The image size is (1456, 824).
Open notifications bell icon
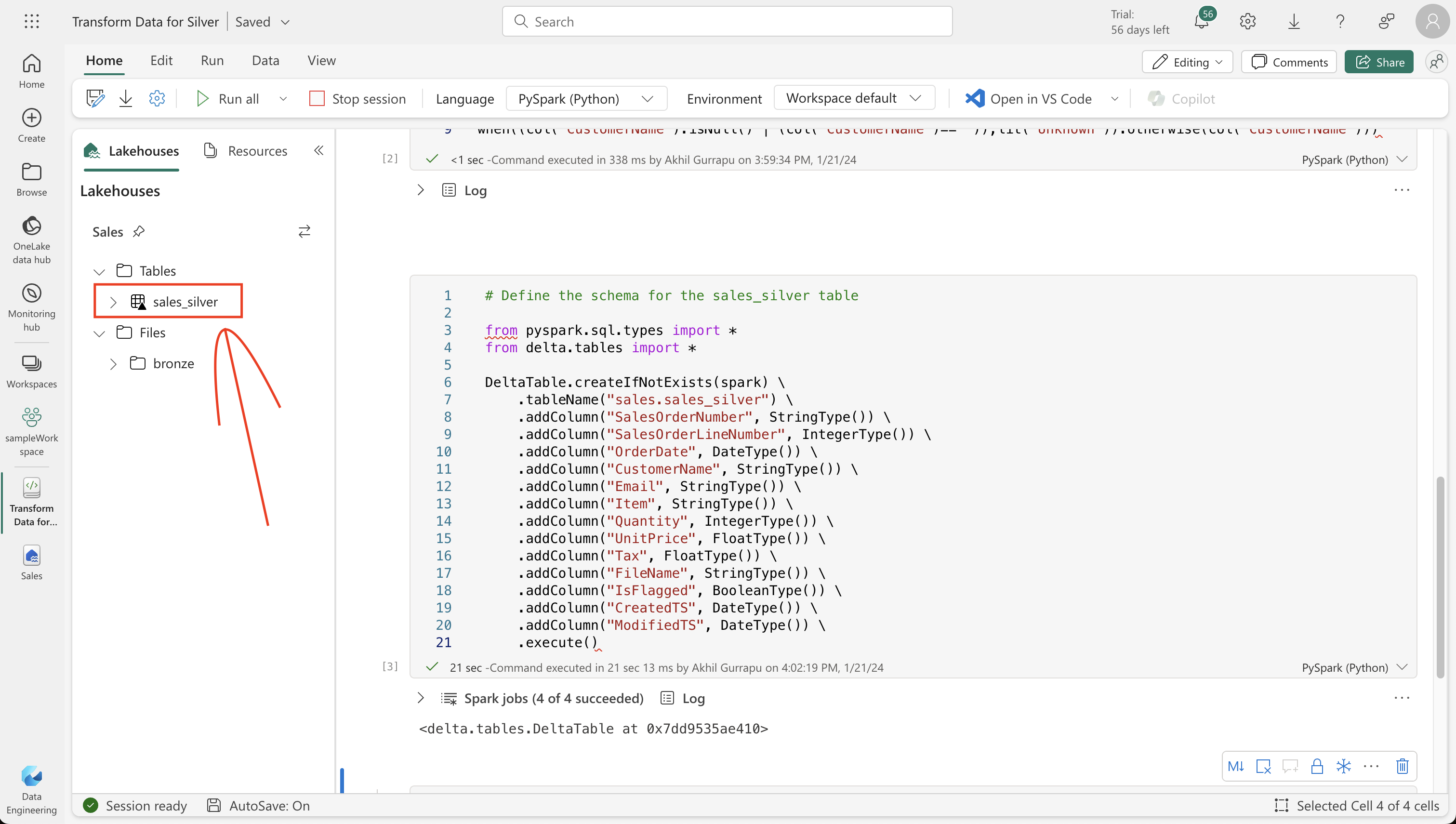click(1202, 22)
